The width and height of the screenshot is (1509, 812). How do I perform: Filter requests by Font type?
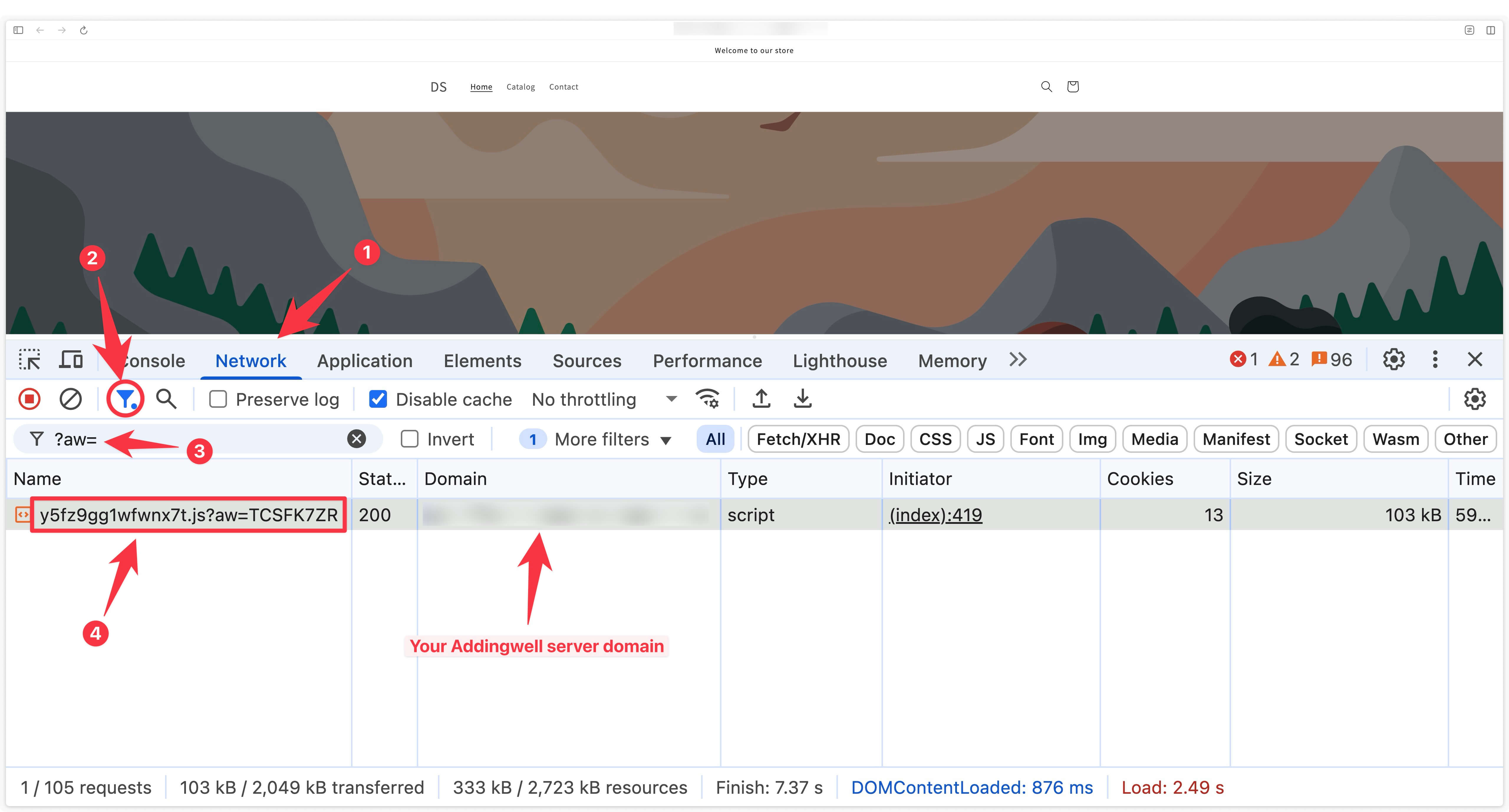[1036, 439]
